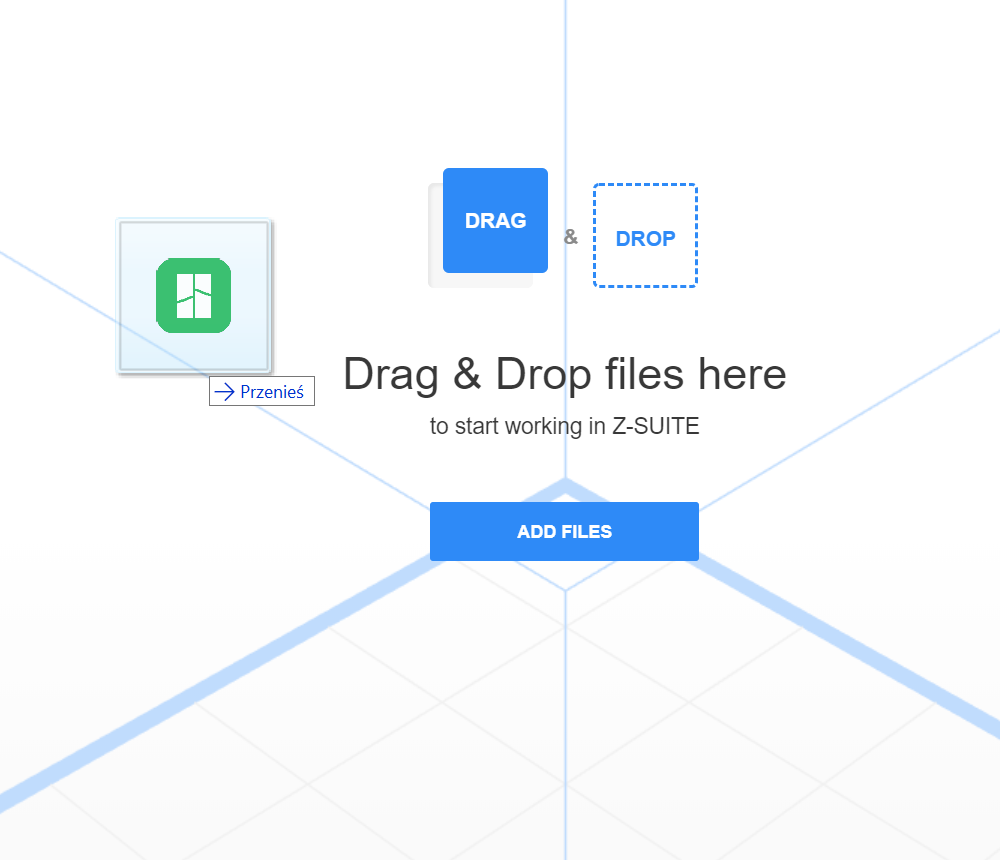Click the 'Drag & Drop files here' heading
Image resolution: width=1000 pixels, height=860 pixels.
pyautogui.click(x=564, y=374)
